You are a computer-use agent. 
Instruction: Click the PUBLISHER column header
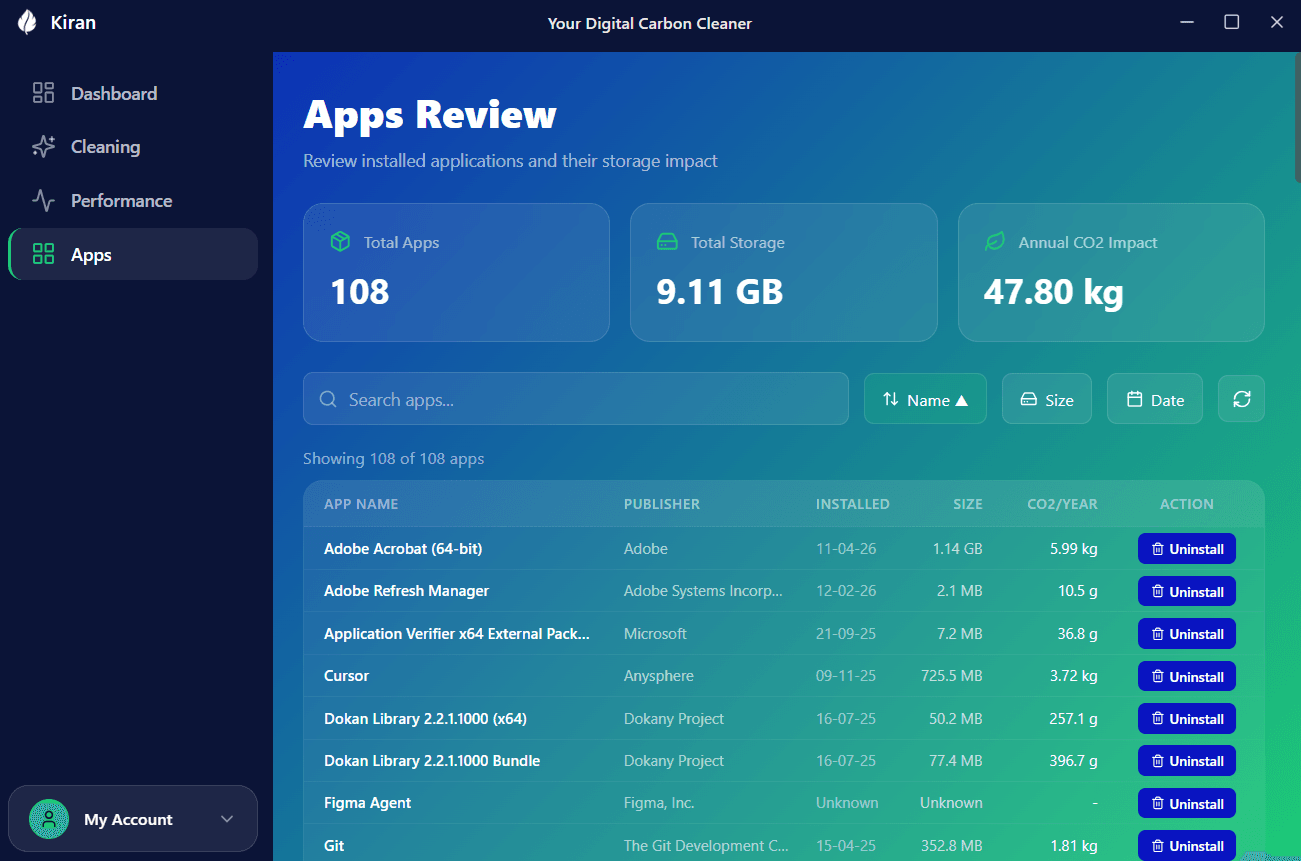tap(662, 504)
